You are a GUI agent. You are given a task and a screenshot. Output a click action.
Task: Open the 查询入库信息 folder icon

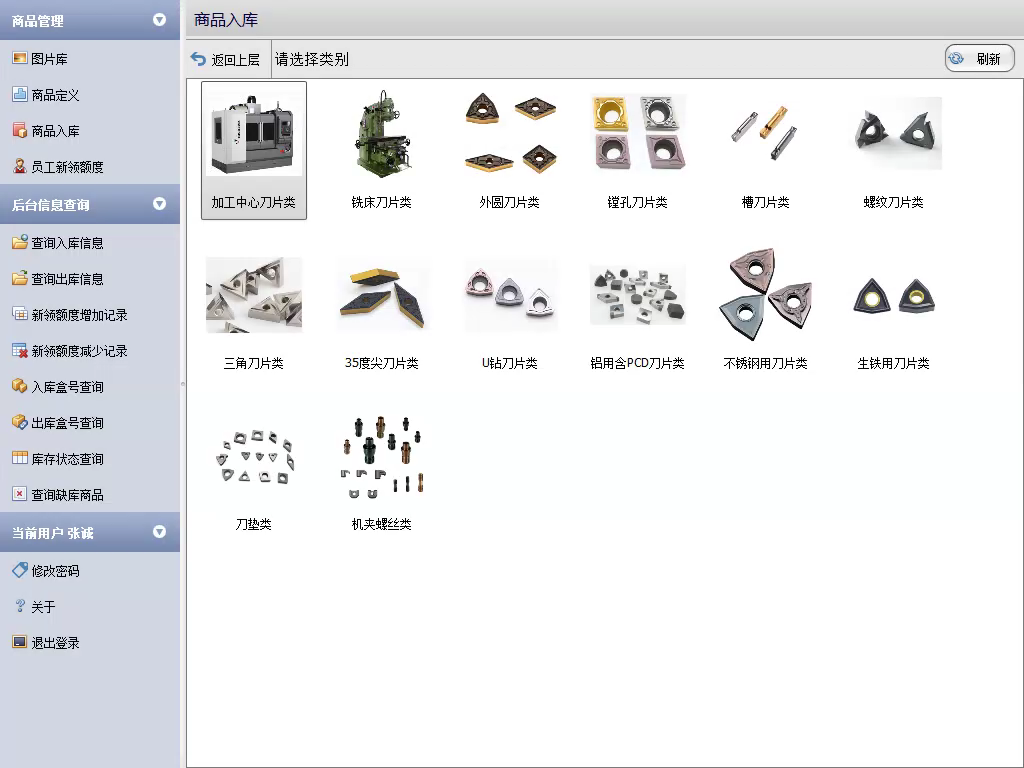pyautogui.click(x=20, y=242)
